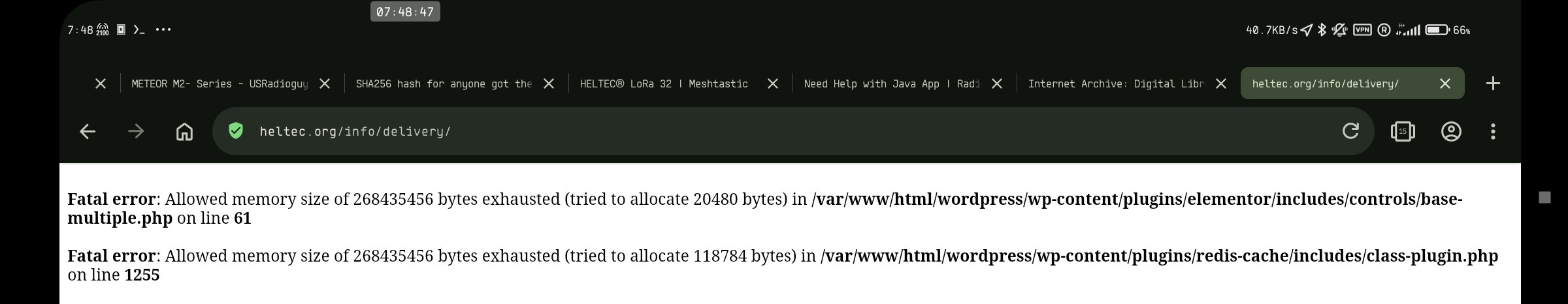Open a new tab with plus button
1568x304 pixels.
pyautogui.click(x=1493, y=84)
